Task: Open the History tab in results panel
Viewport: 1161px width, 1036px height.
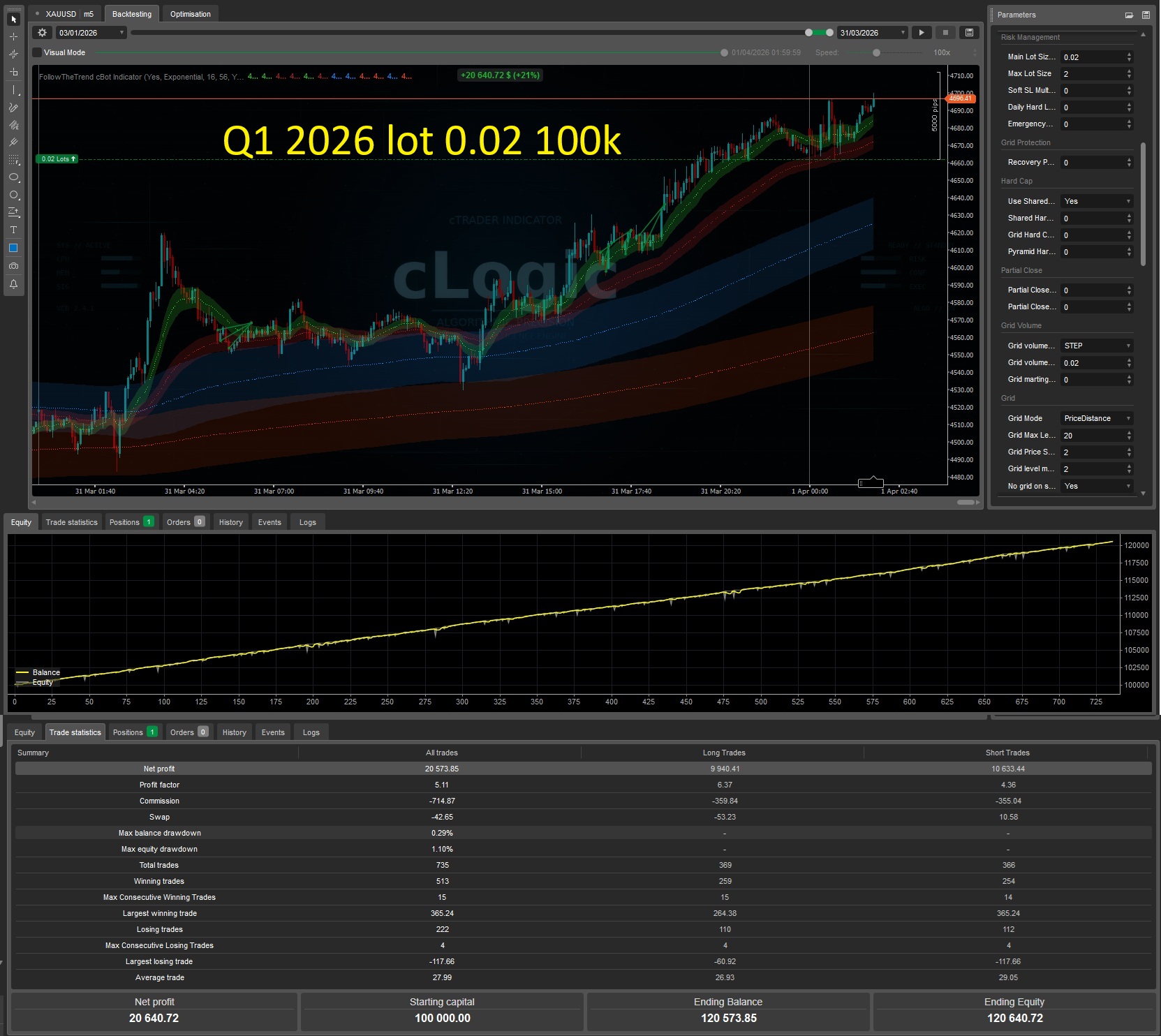Action: (x=230, y=521)
